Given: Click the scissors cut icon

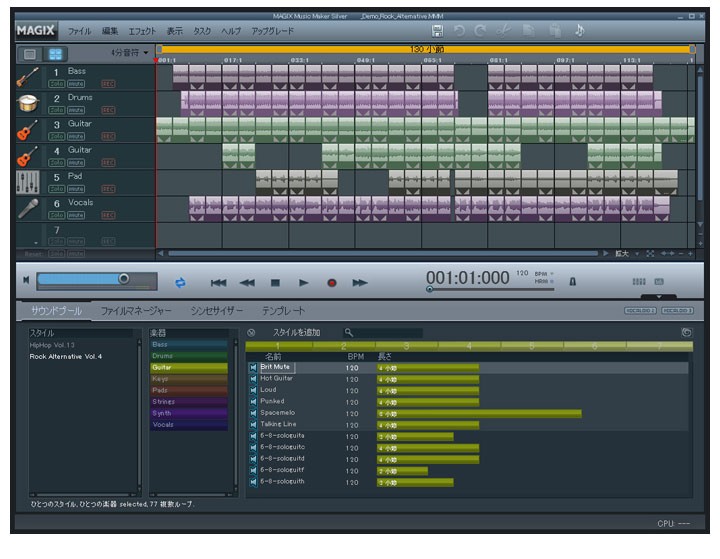Looking at the screenshot, I should pyautogui.click(x=504, y=31).
